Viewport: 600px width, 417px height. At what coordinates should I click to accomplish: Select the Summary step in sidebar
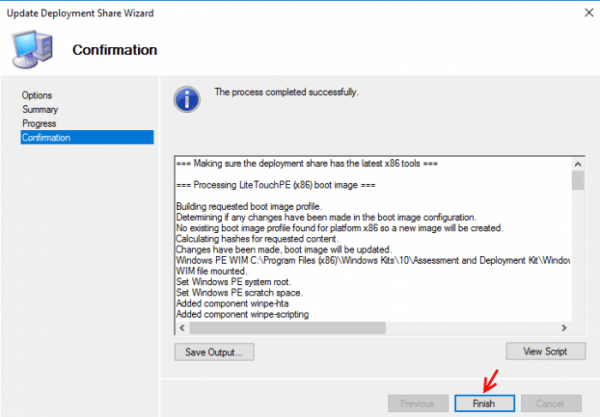[40, 109]
